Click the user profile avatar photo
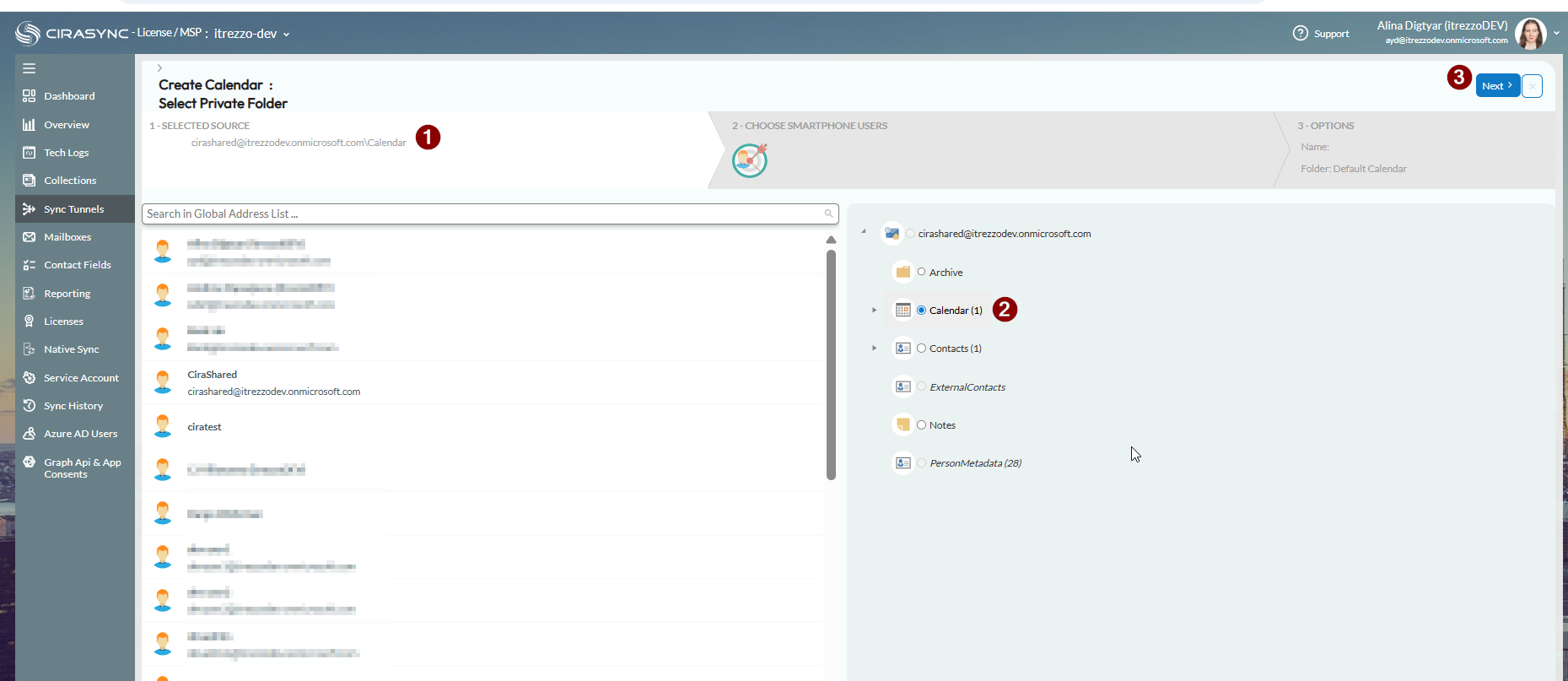 click(x=1530, y=34)
